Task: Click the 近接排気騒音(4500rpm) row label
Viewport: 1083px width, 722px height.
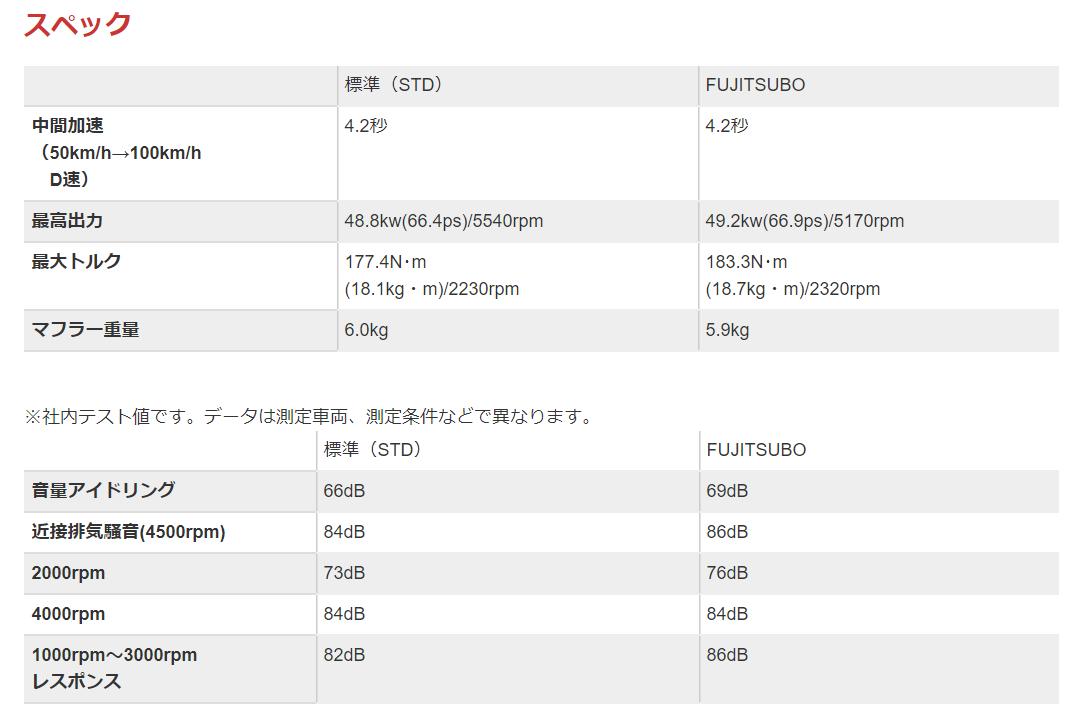Action: (x=128, y=532)
